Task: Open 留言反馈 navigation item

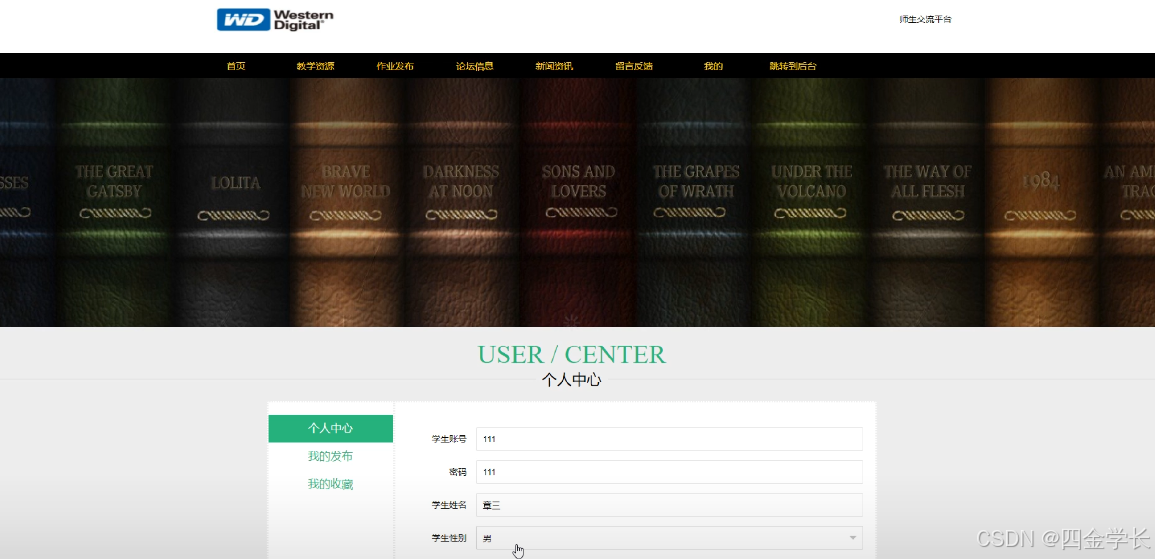Action: click(633, 66)
